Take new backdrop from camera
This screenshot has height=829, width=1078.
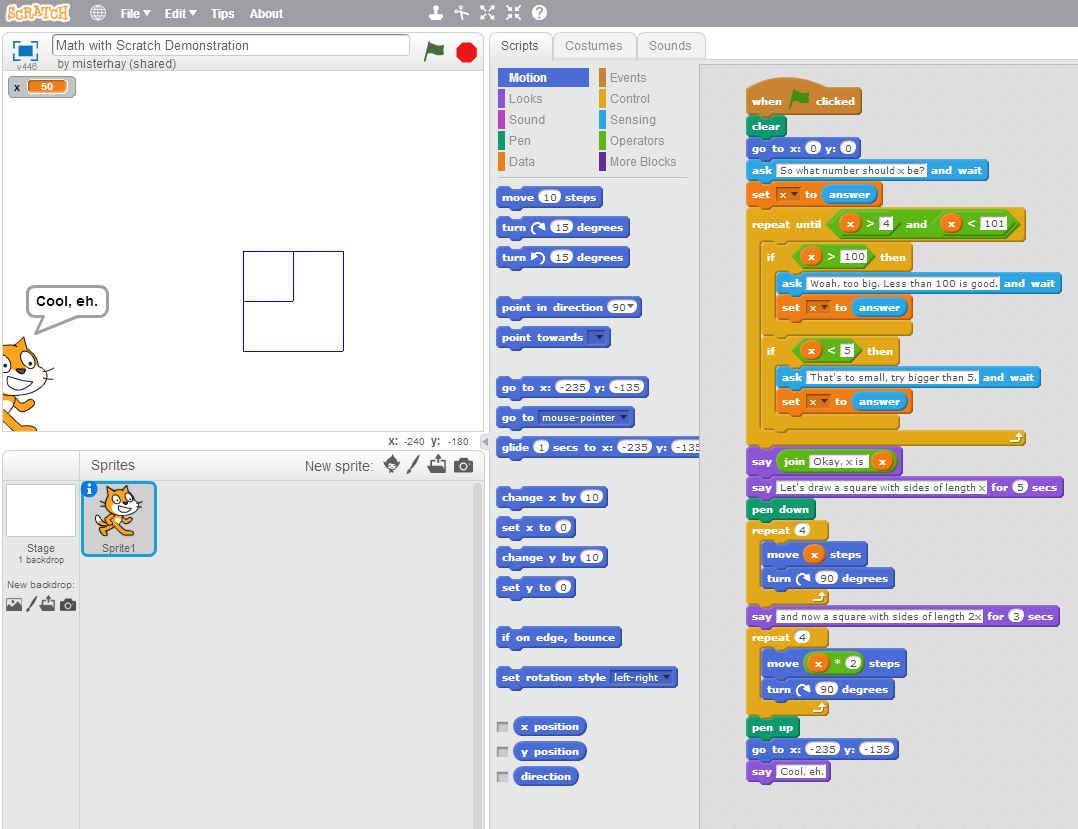point(67,605)
